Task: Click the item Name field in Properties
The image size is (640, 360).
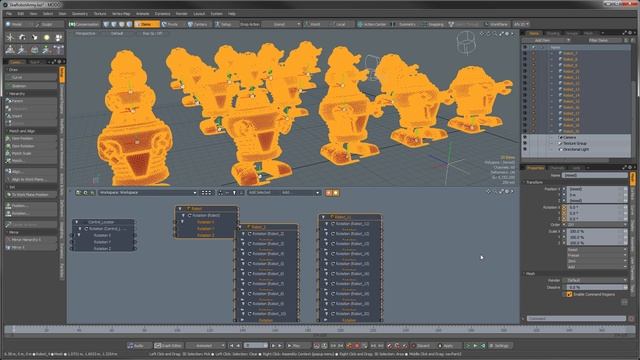Action: click(595, 175)
